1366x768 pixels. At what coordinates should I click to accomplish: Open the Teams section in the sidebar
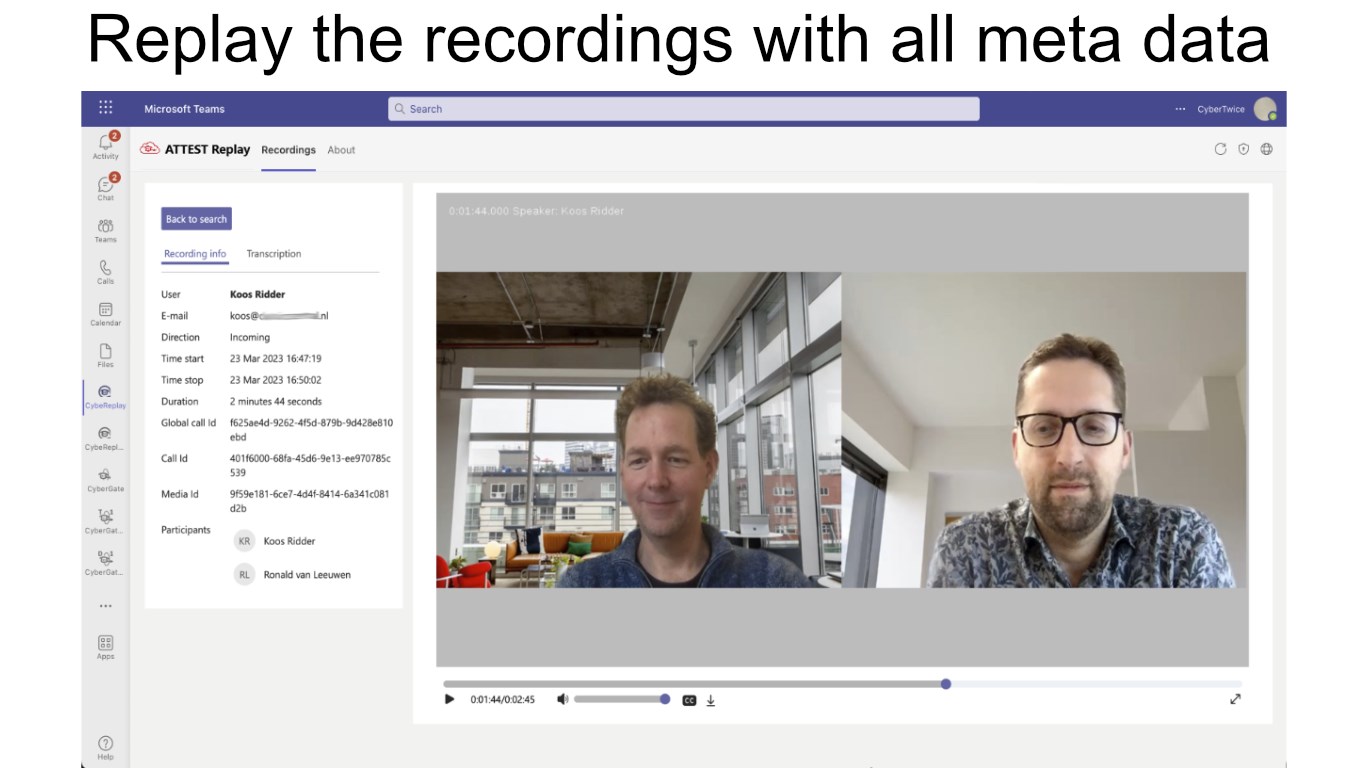[x=105, y=230]
